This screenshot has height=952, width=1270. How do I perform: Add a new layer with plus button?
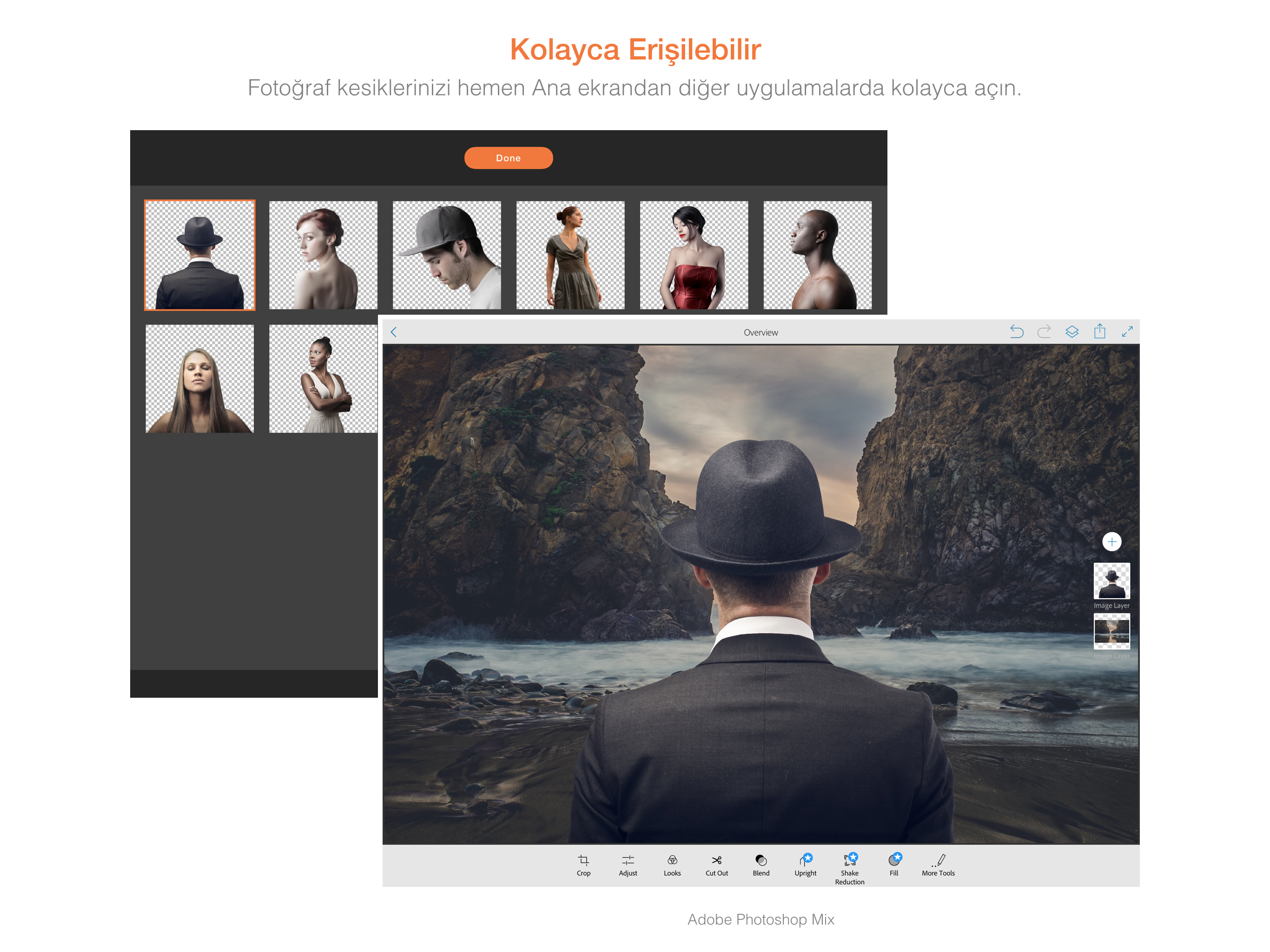click(x=1111, y=542)
